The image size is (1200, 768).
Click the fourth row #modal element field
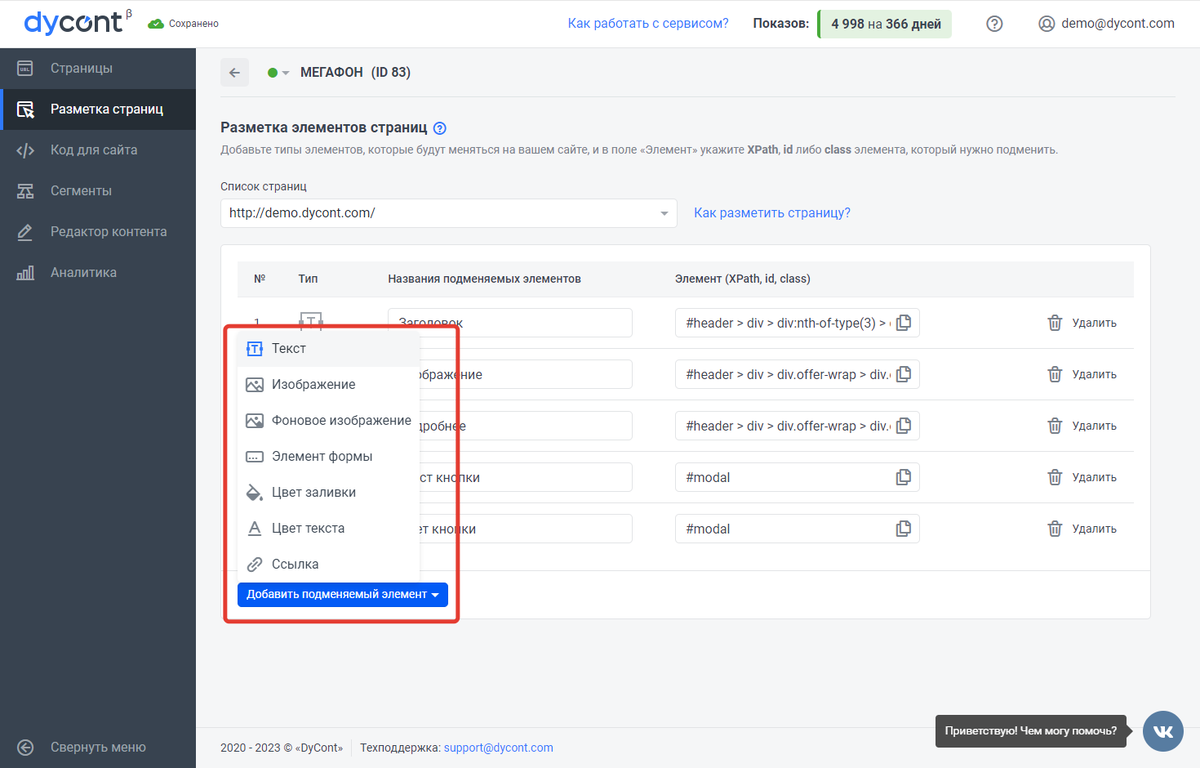pos(785,477)
